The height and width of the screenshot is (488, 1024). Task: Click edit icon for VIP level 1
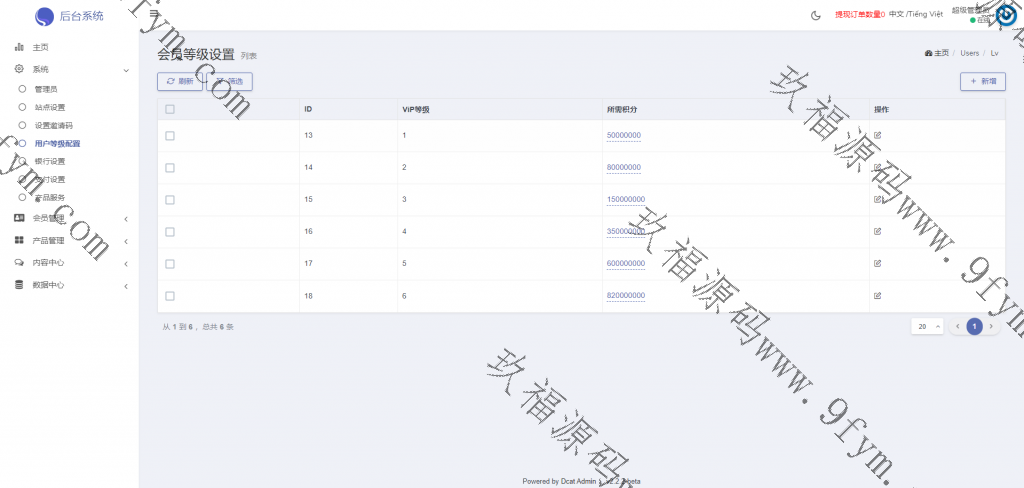click(x=878, y=135)
